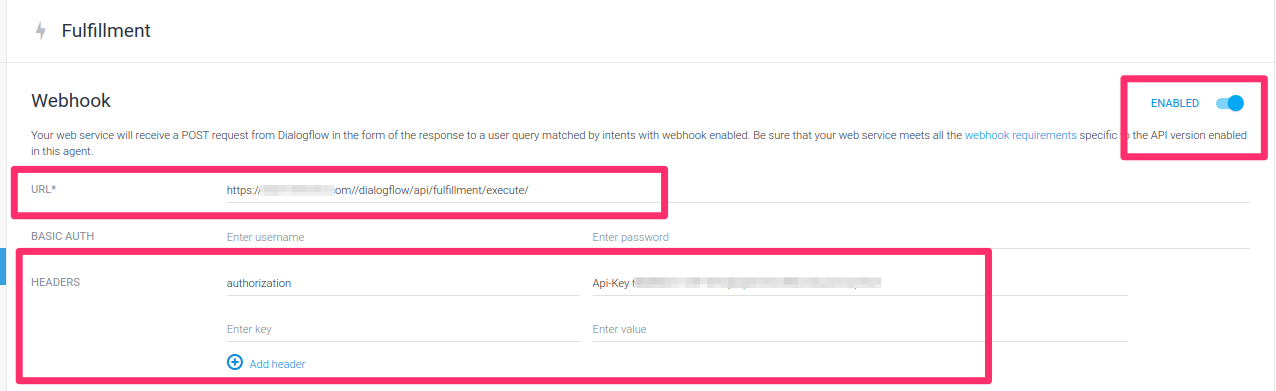Click the plus circle Add header icon
This screenshot has width=1276, height=391.
(x=235, y=363)
